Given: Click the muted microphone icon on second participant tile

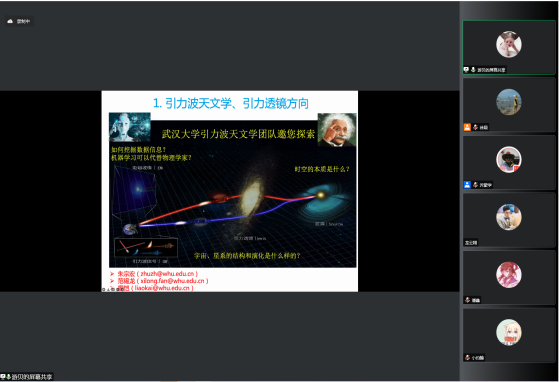Looking at the screenshot, I should (475, 127).
